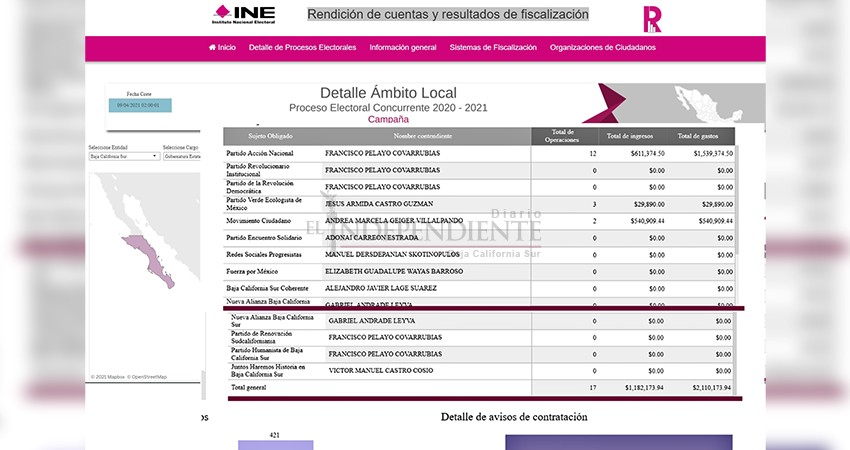Screen dimensions: 850x450
Task: Select Partido de Renovación Sudcaliforniana row
Action: pos(481,337)
